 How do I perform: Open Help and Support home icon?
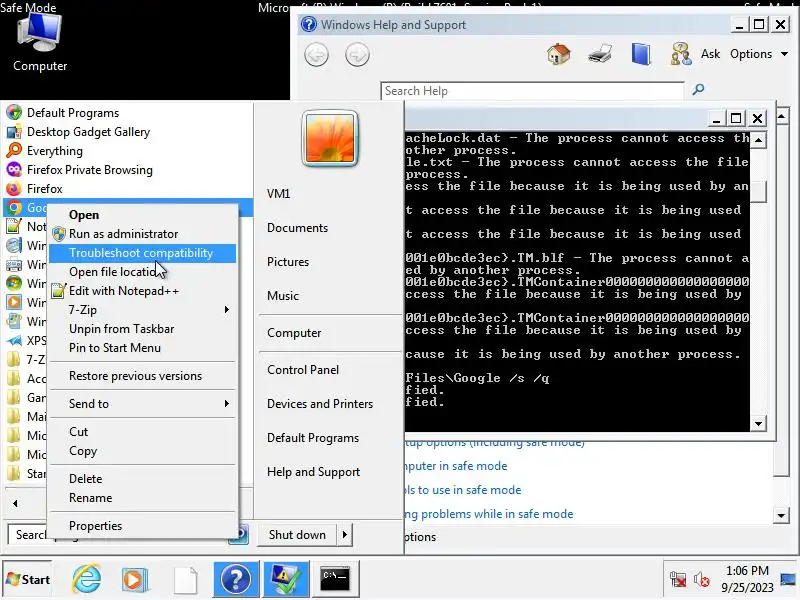point(559,54)
